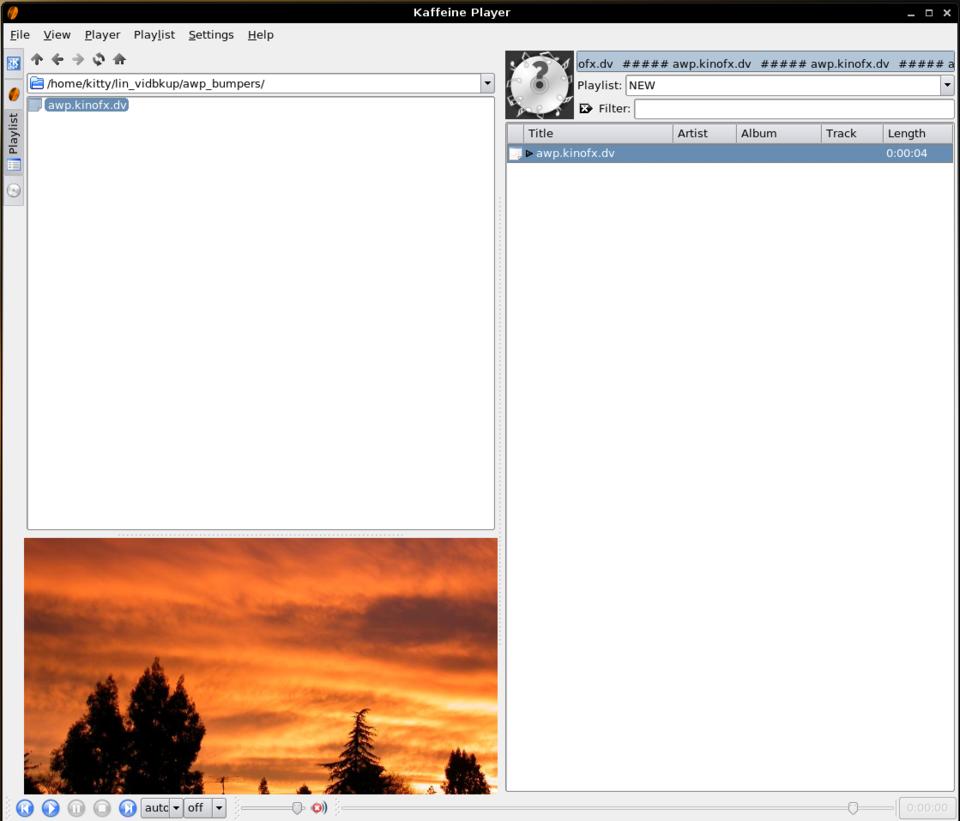Click the previous track button
This screenshot has width=960, height=821.
(25, 808)
